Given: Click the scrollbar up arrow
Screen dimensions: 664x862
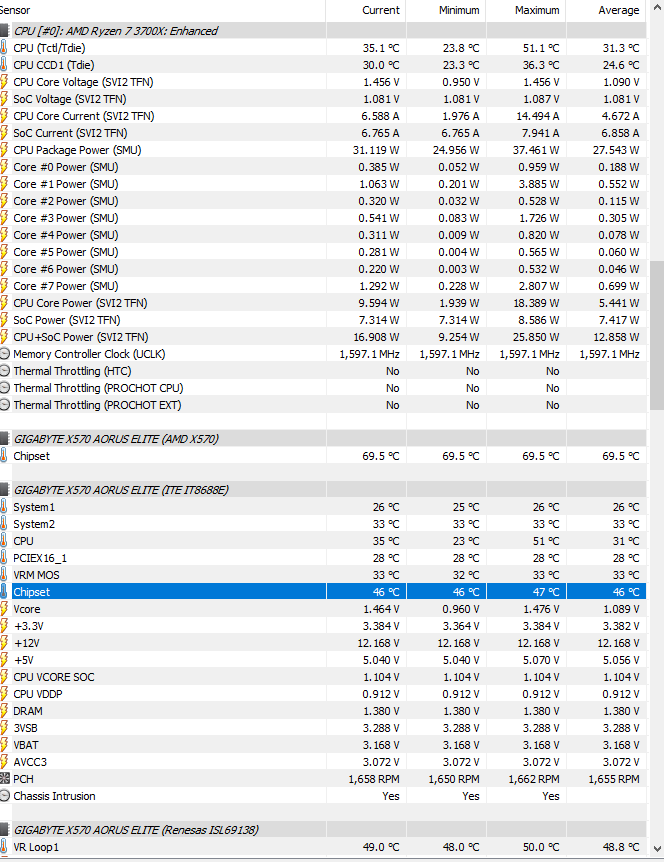Looking at the screenshot, I should (657, 8).
